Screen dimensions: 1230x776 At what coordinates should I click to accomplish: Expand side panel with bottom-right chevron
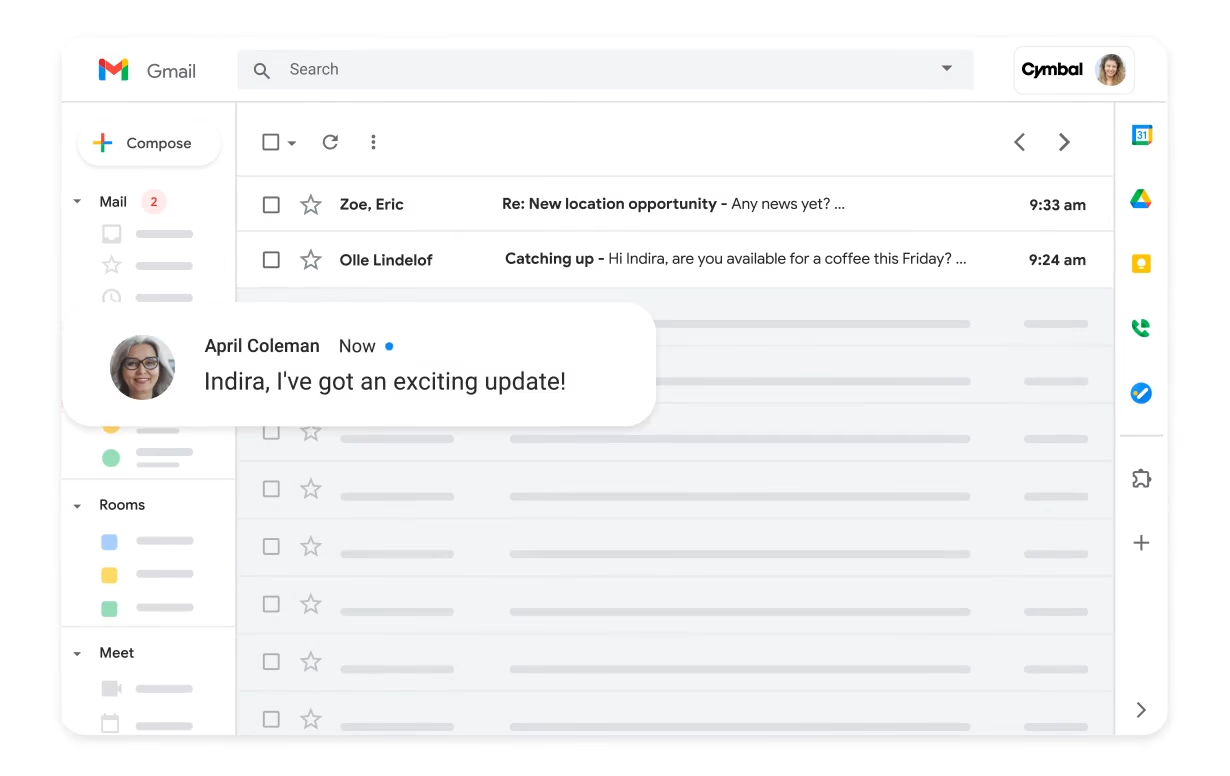(1141, 710)
